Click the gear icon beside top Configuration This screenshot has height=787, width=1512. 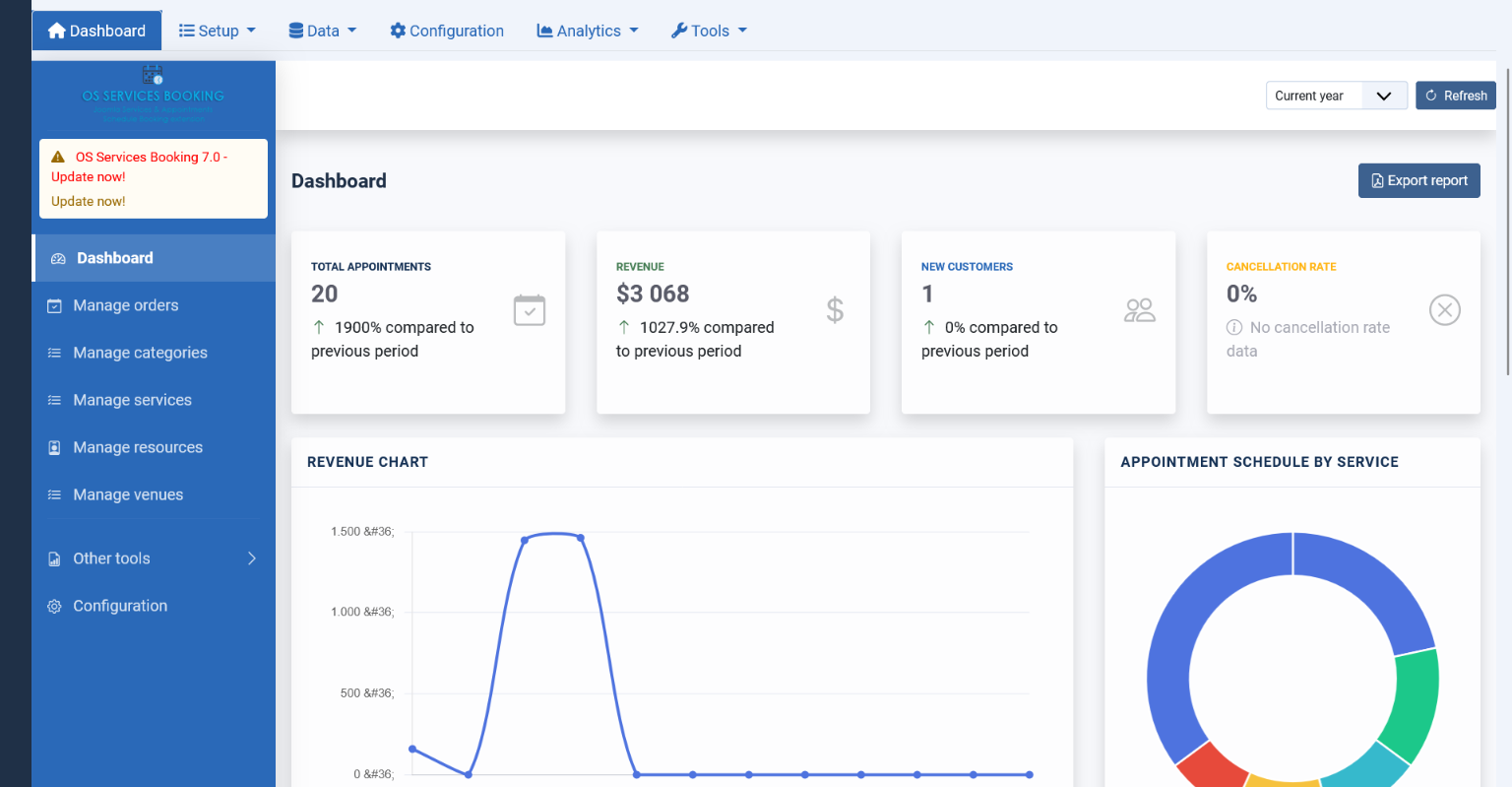pos(398,31)
